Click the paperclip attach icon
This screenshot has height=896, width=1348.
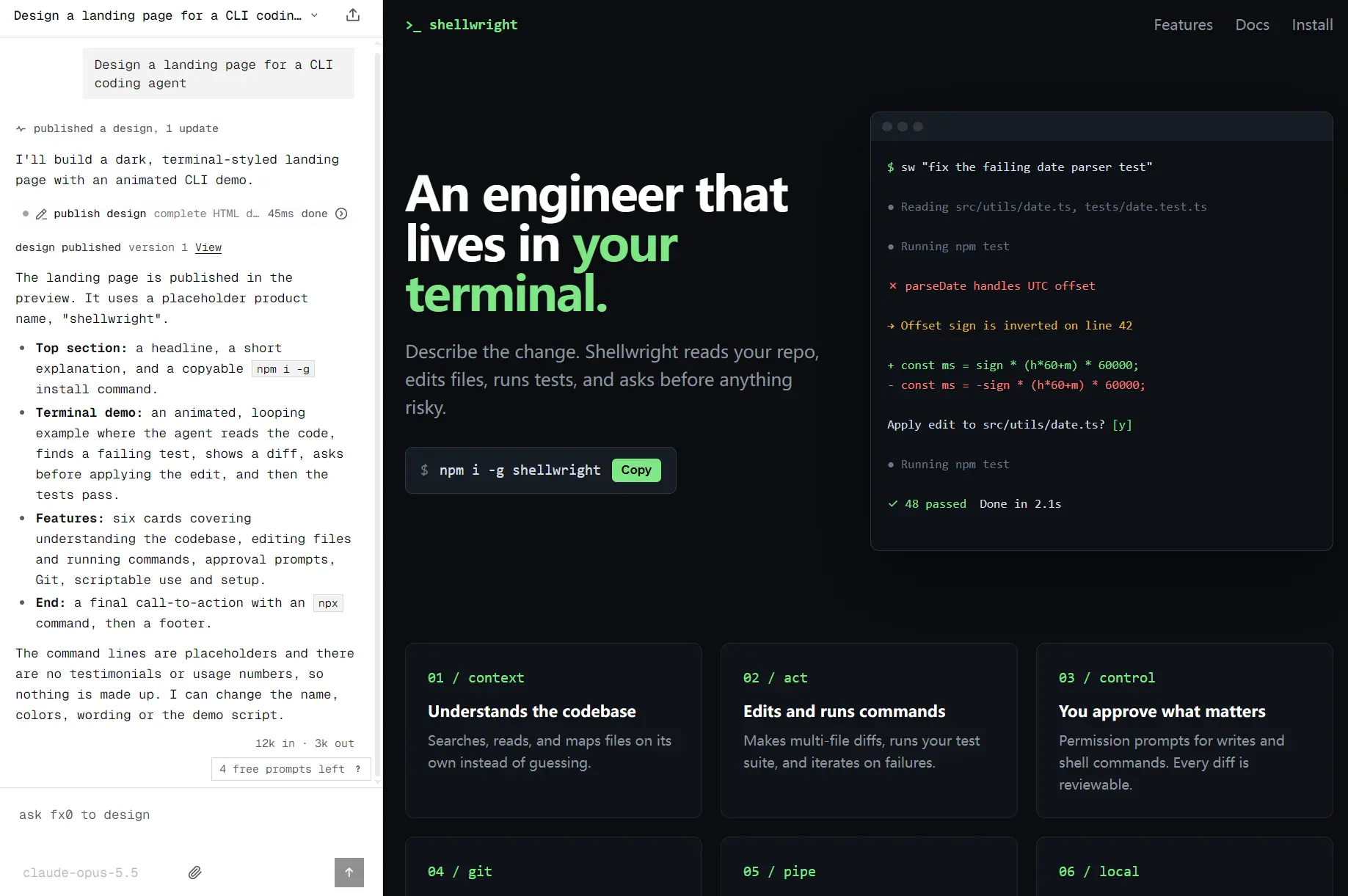pyautogui.click(x=194, y=873)
